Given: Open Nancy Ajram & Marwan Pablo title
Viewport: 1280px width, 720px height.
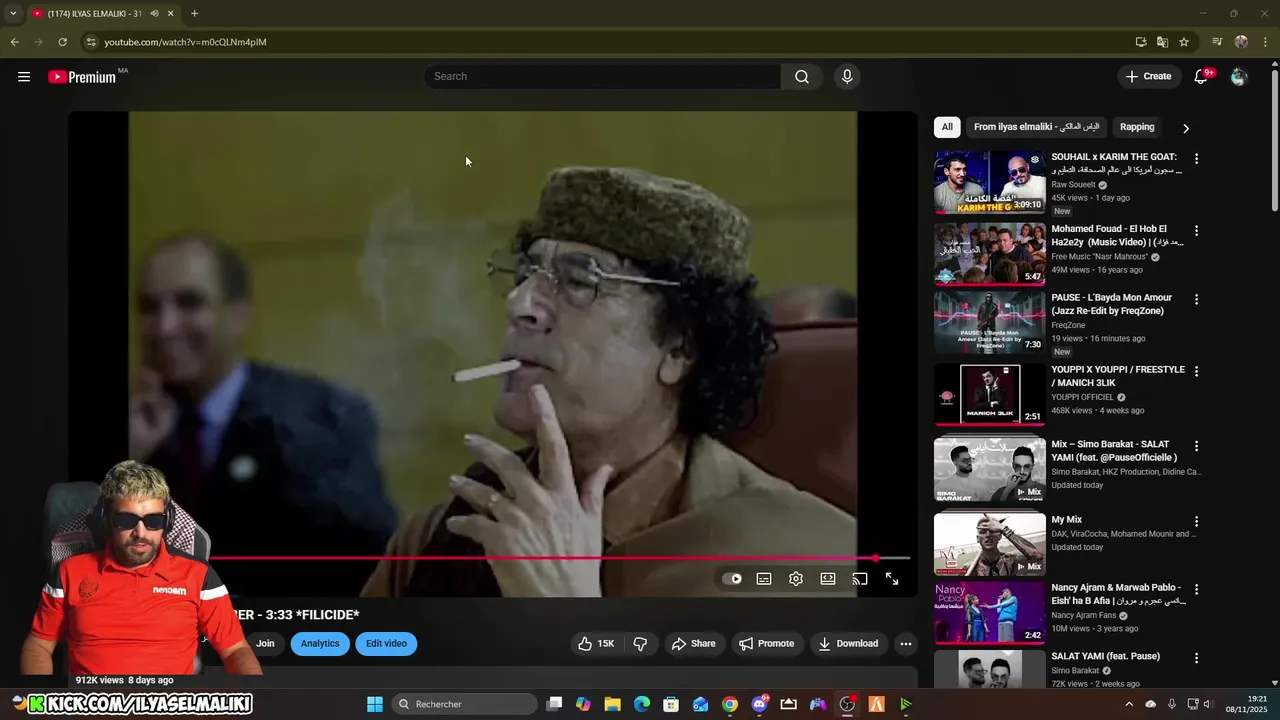Looking at the screenshot, I should tap(1117, 594).
